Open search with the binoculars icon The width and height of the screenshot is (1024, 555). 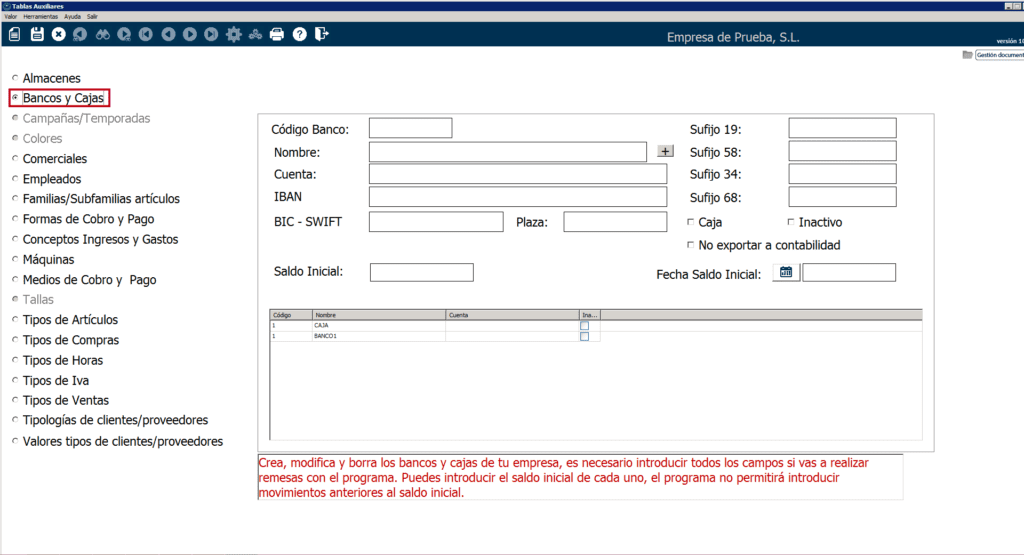[x=103, y=35]
